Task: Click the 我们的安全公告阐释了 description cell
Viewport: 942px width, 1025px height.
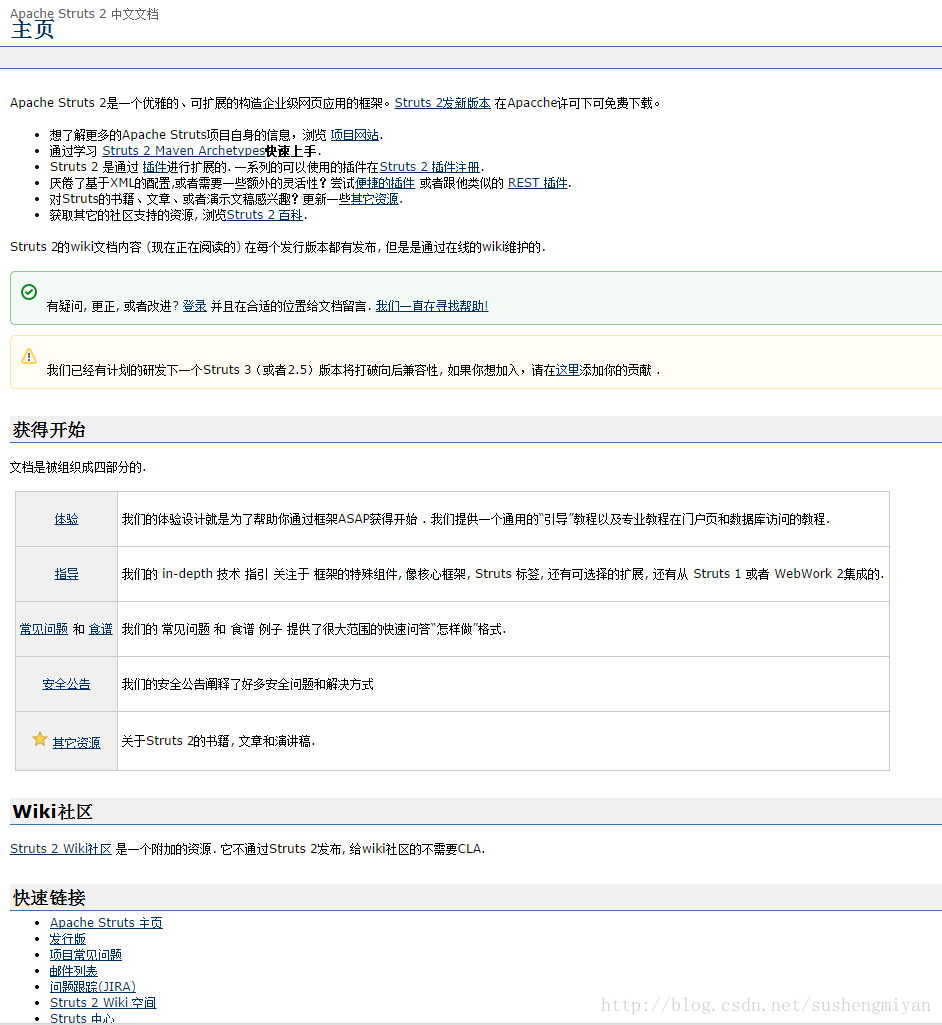Action: tap(503, 684)
